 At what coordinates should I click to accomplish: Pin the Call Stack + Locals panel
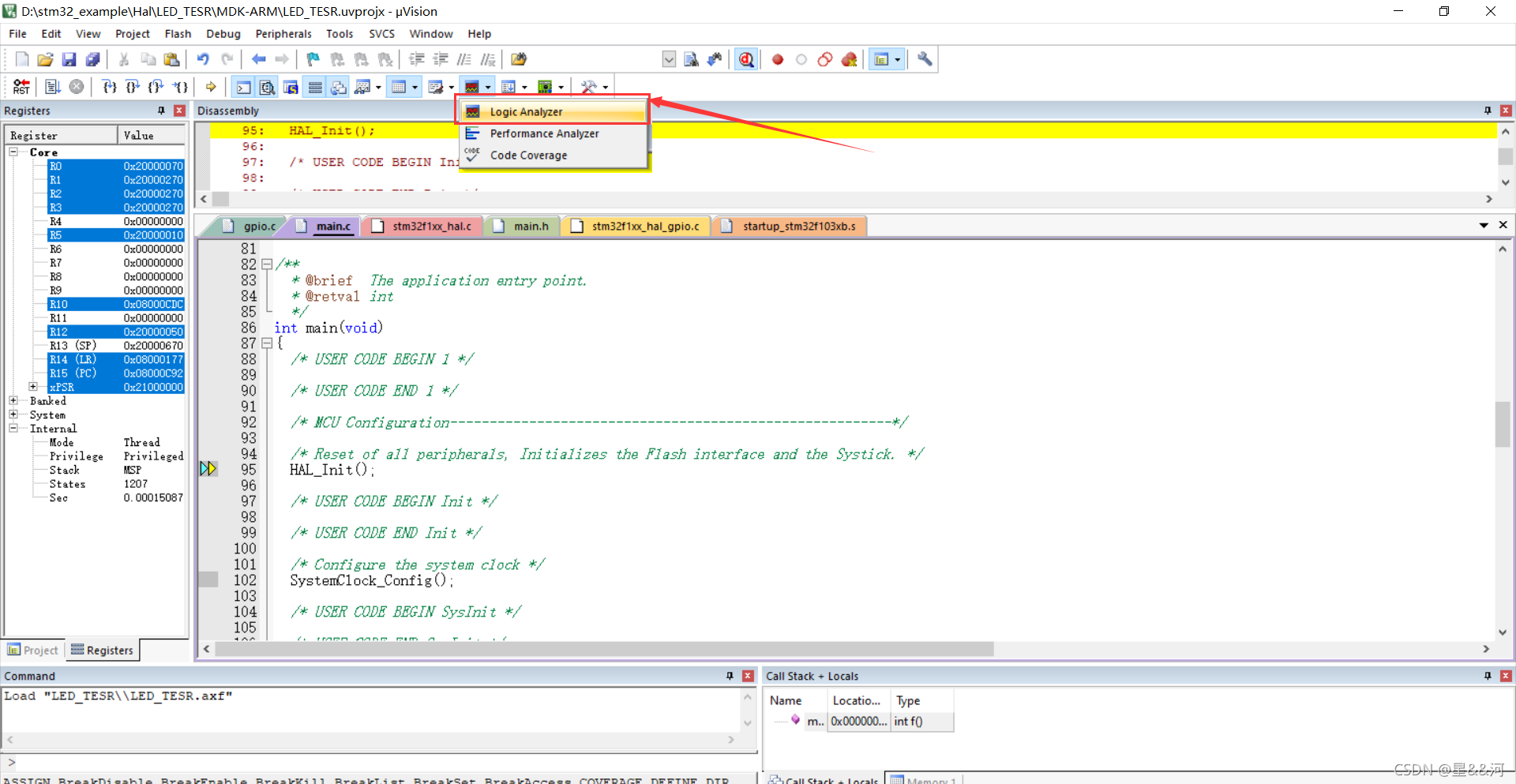(1487, 676)
